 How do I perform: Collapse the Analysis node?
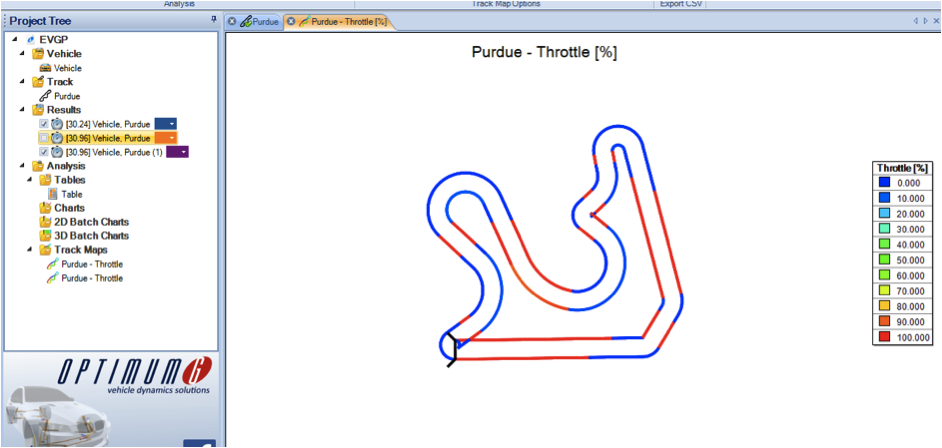pos(22,166)
